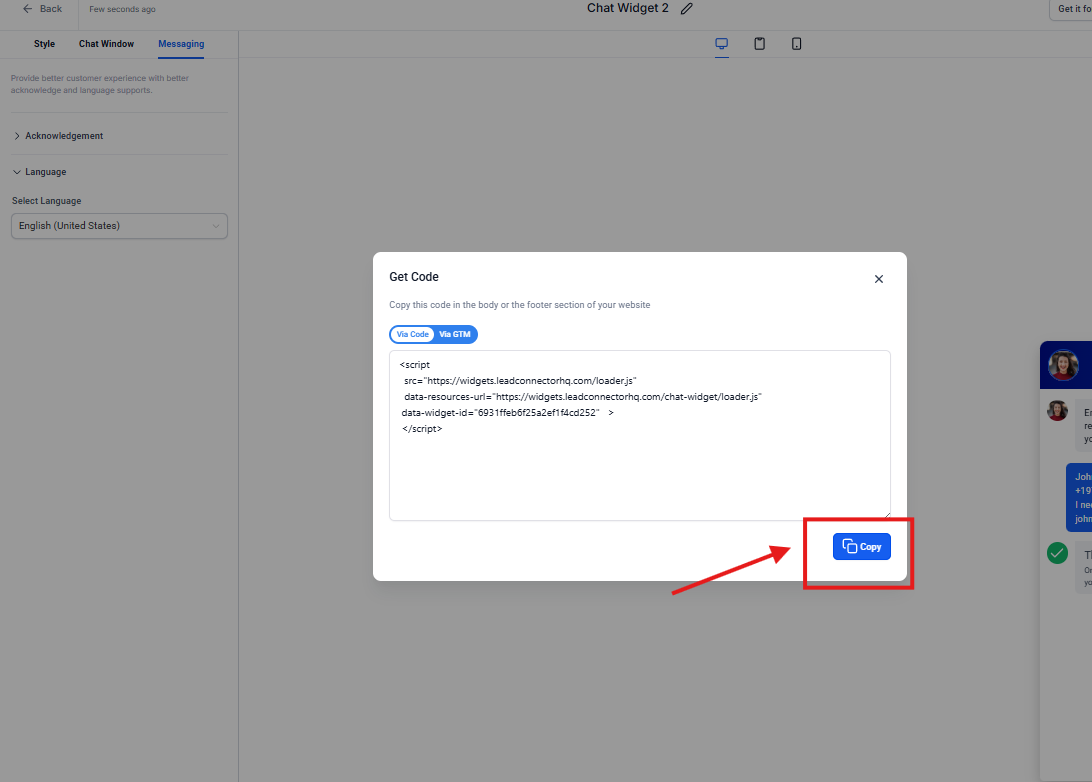This screenshot has width=1092, height=782.
Task: Select the Via GTM toggle option
Action: (x=456, y=334)
